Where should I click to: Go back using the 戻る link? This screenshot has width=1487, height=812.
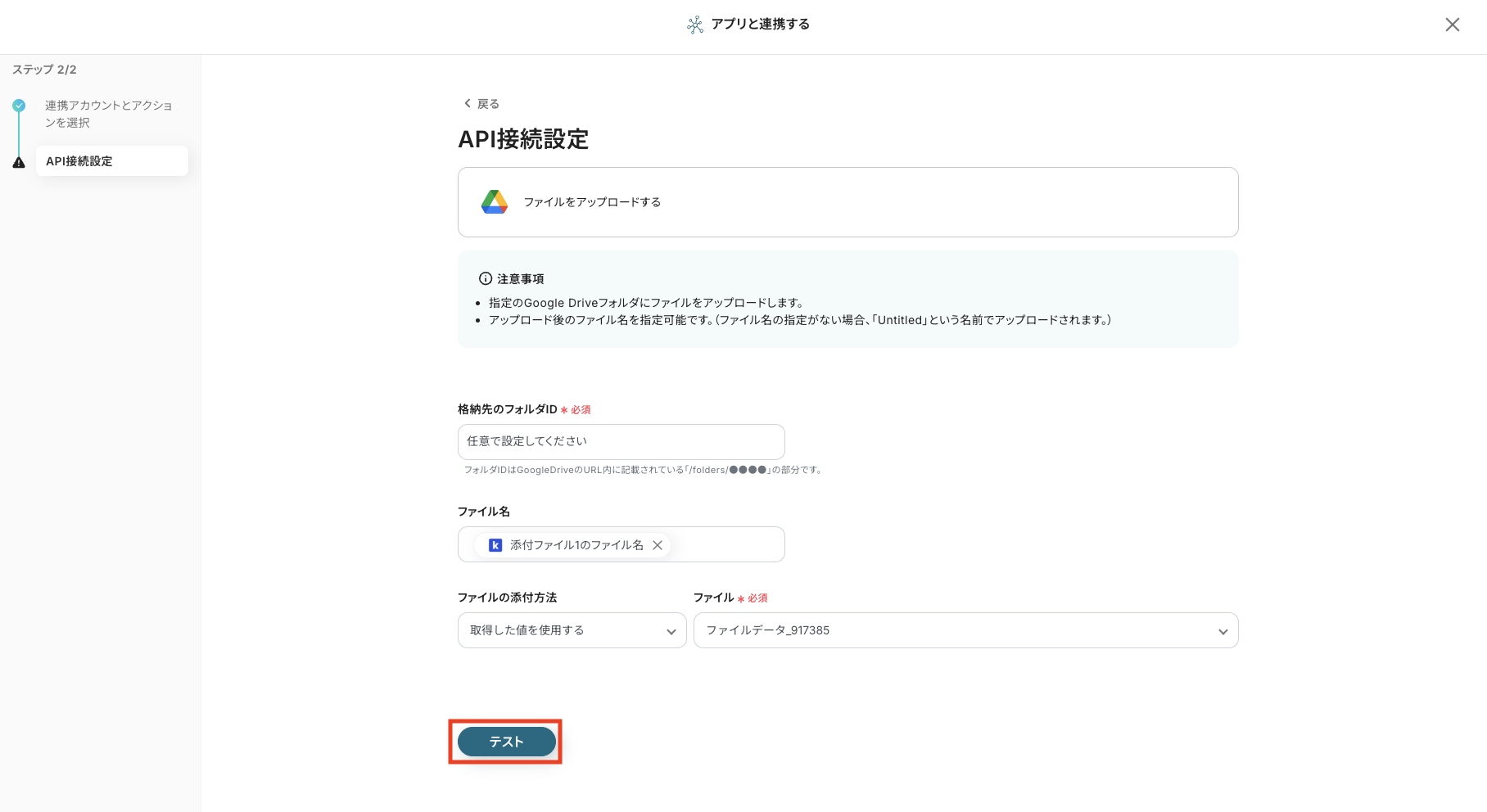pyautogui.click(x=481, y=104)
